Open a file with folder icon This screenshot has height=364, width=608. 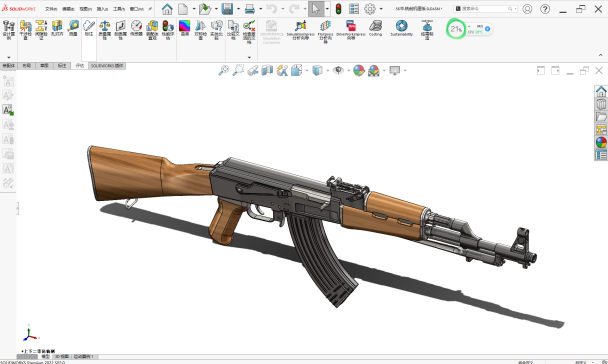pyautogui.click(x=204, y=9)
